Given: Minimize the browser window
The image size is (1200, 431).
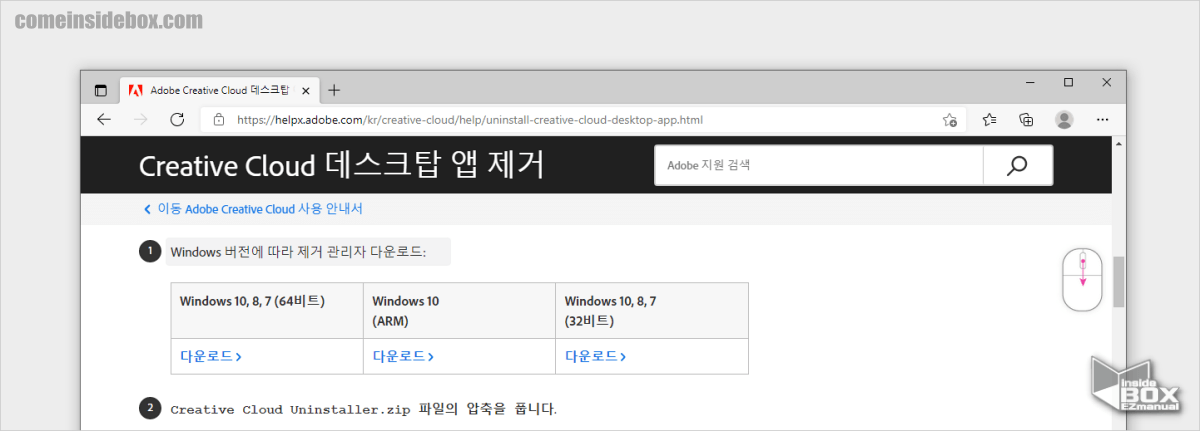Looking at the screenshot, I should pyautogui.click(x=1029, y=82).
